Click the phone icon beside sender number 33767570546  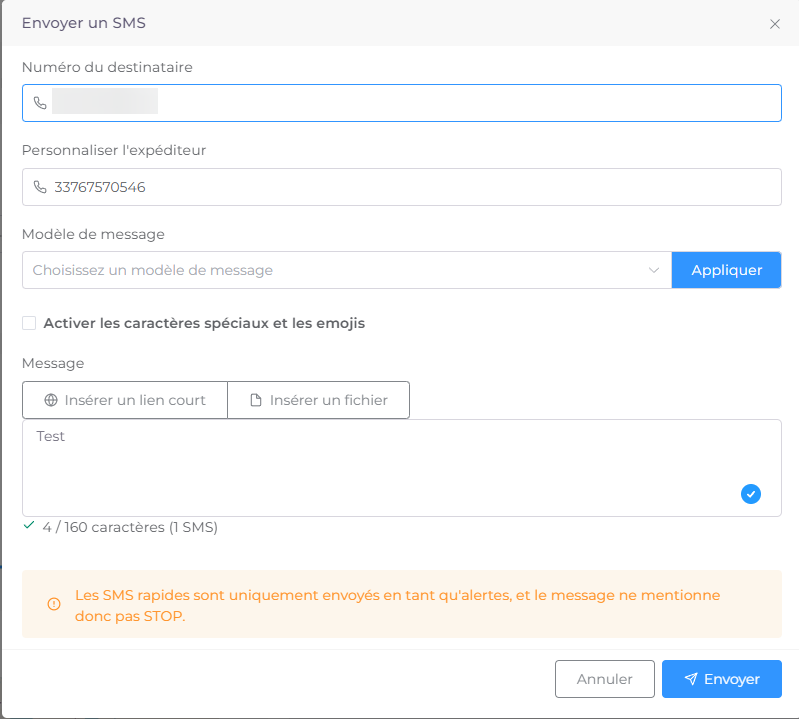tap(40, 187)
